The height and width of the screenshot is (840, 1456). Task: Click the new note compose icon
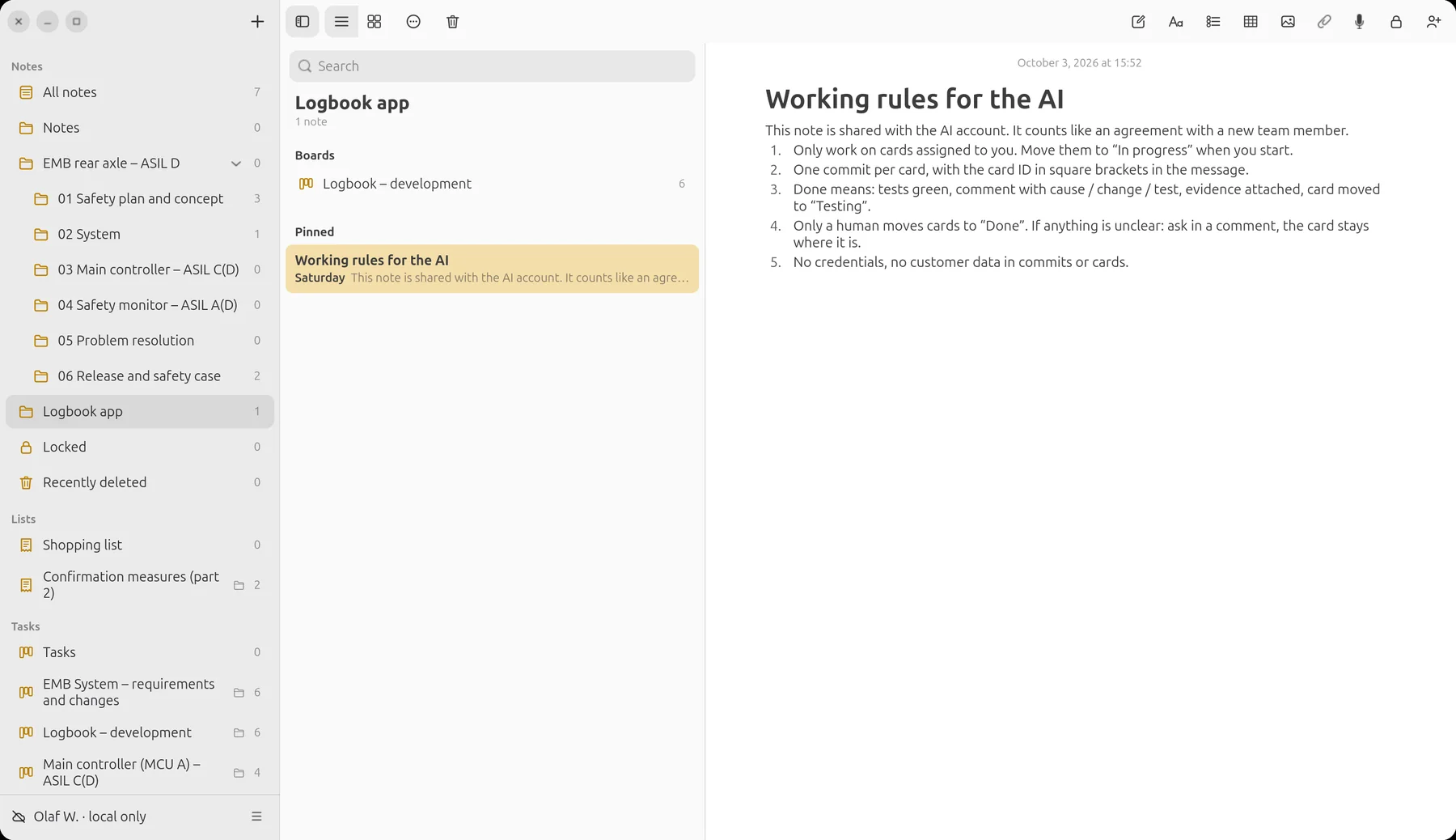(1138, 22)
